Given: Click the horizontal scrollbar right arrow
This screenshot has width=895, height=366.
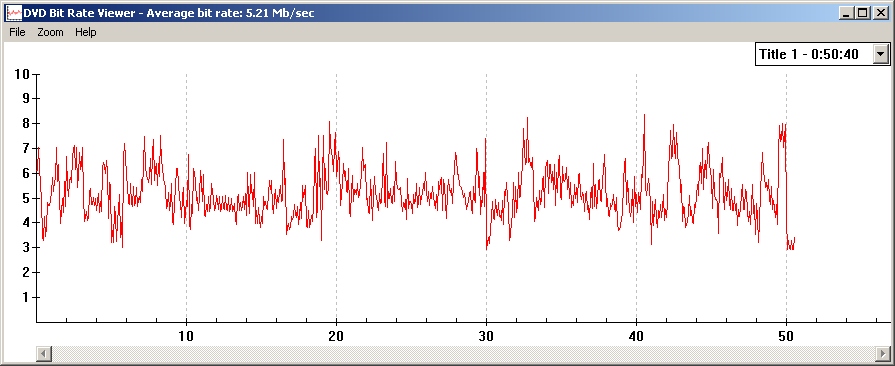Looking at the screenshot, I should coord(883,353).
